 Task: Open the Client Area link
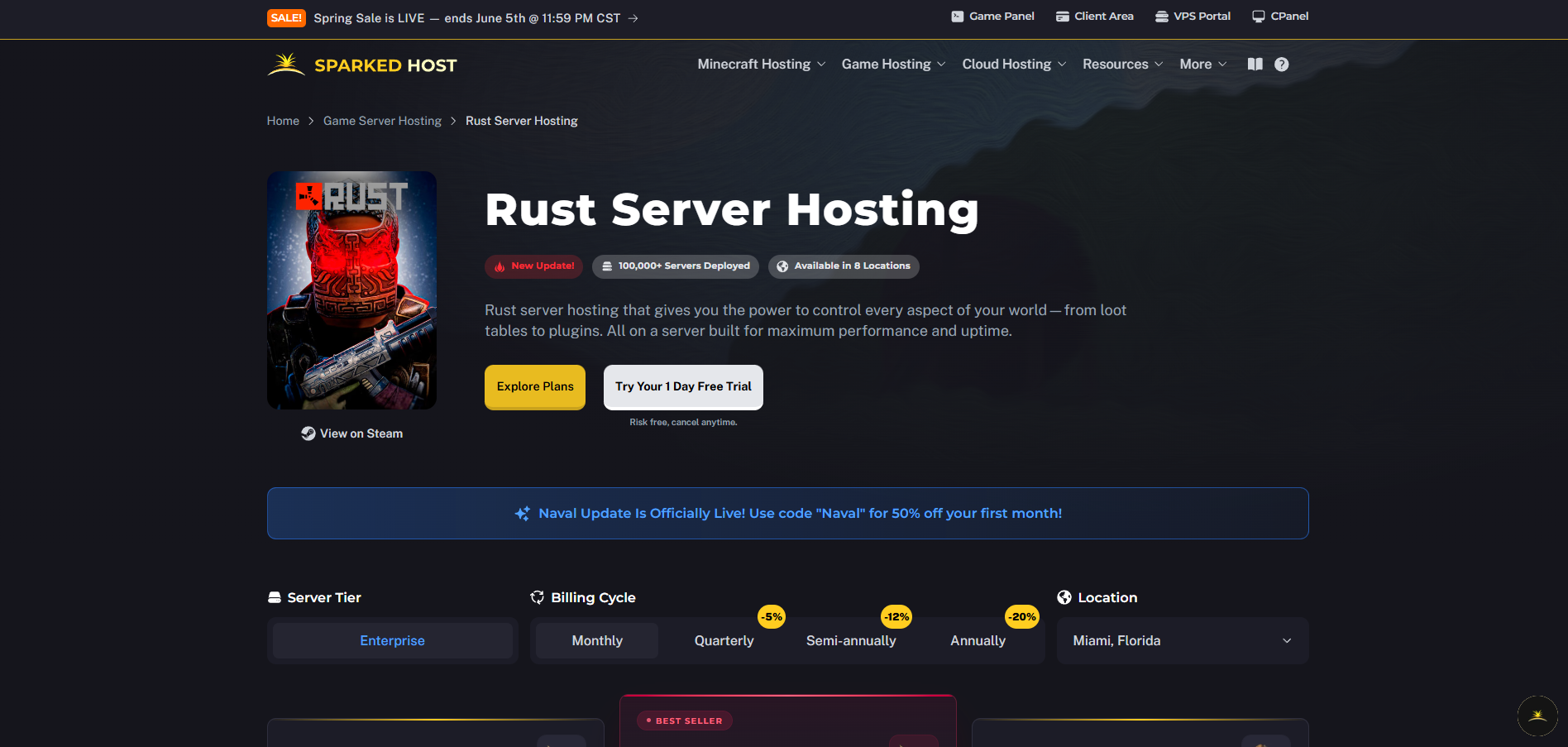(x=1095, y=17)
